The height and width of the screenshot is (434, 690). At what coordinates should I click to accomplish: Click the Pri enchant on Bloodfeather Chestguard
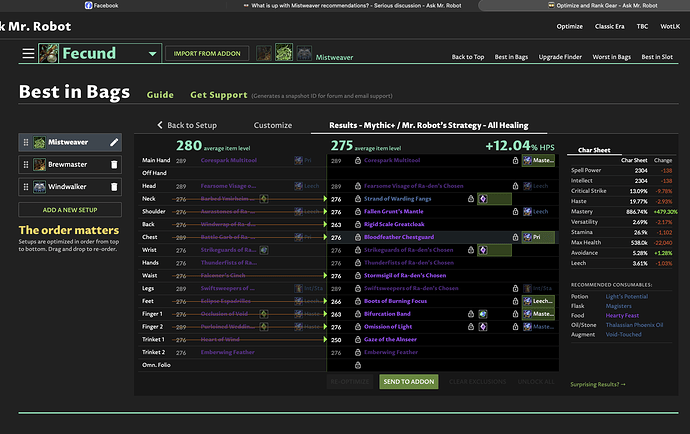[x=538, y=237]
